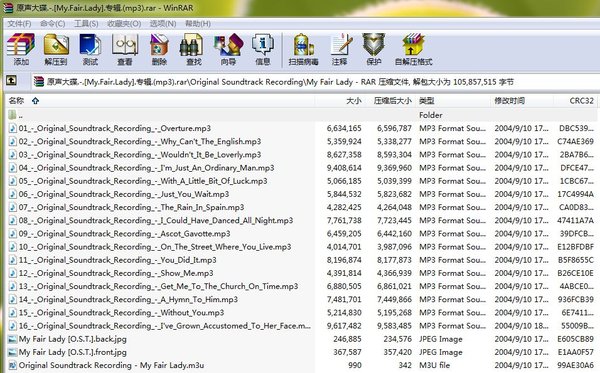Select 15 Without_You.mp3
Screen dimensions: 600x373
(121, 313)
